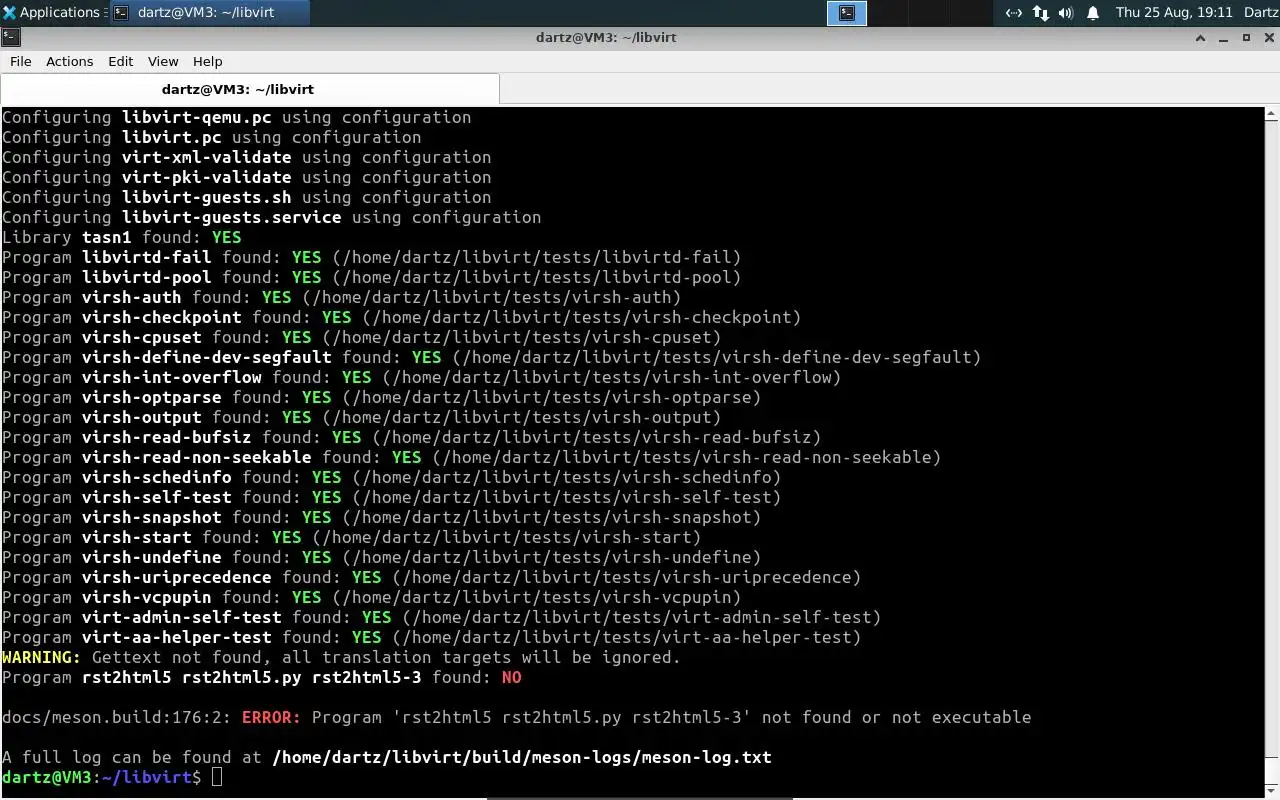Click the virsh-checkpoint program name

(x=161, y=317)
